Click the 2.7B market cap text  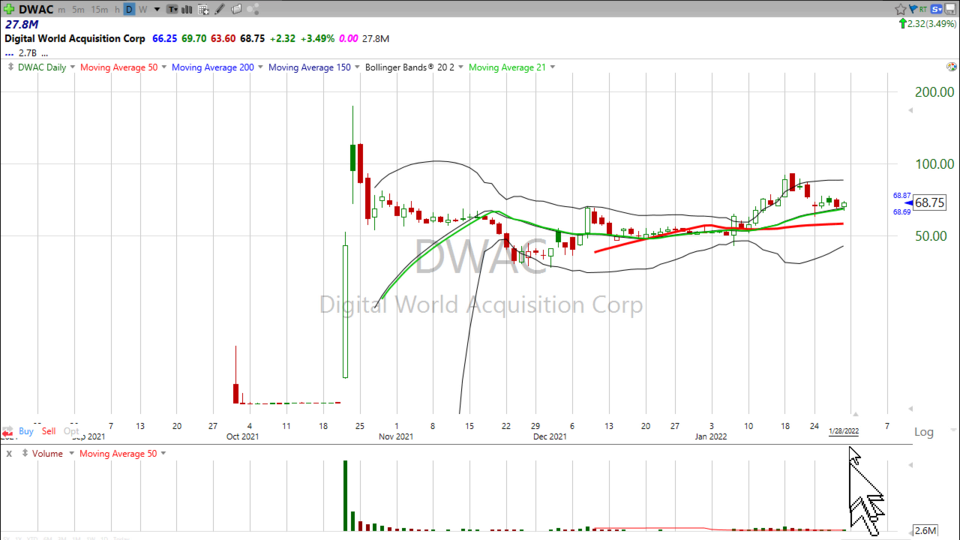point(28,53)
